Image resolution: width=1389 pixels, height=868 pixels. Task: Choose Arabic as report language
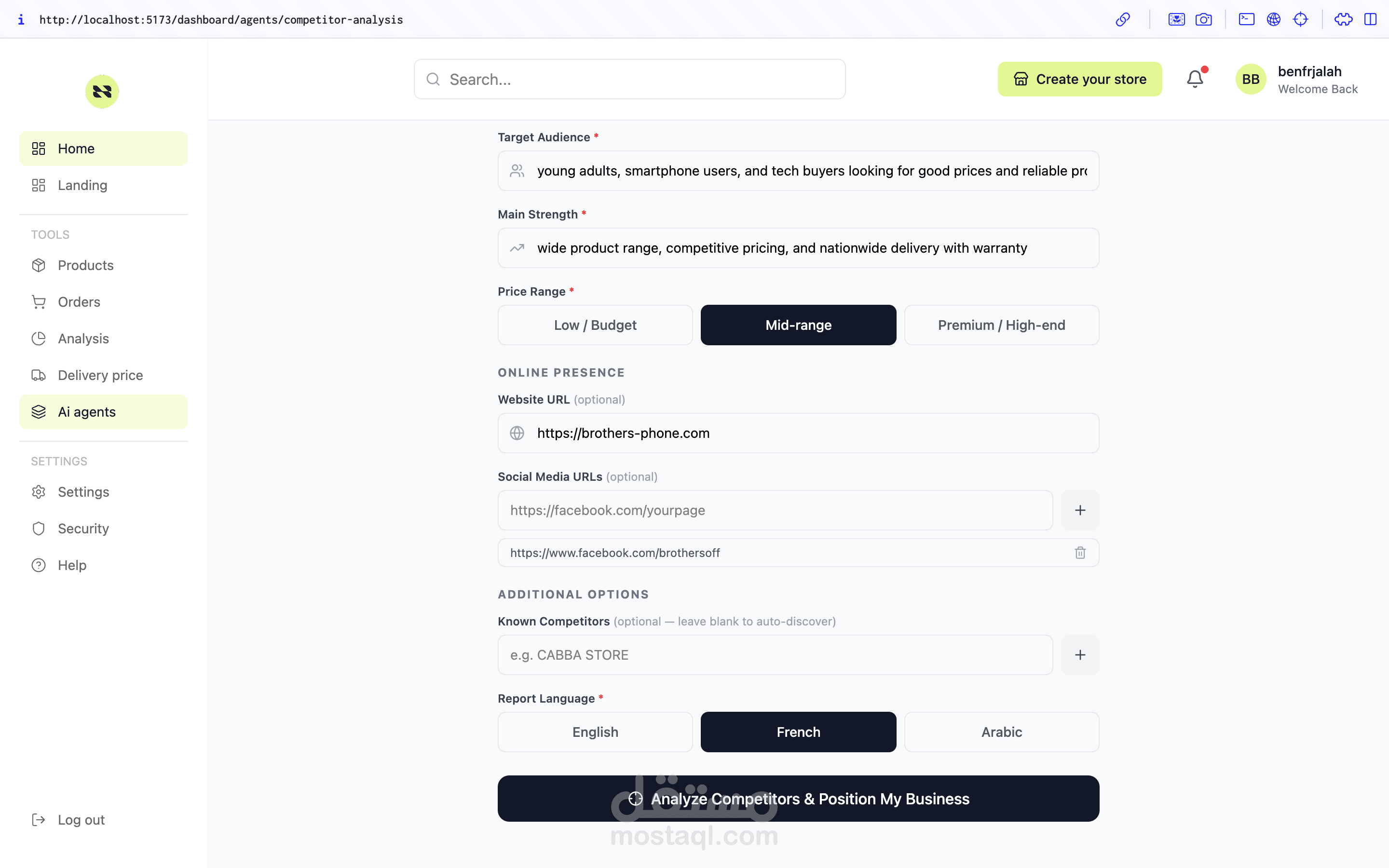coord(1002,732)
